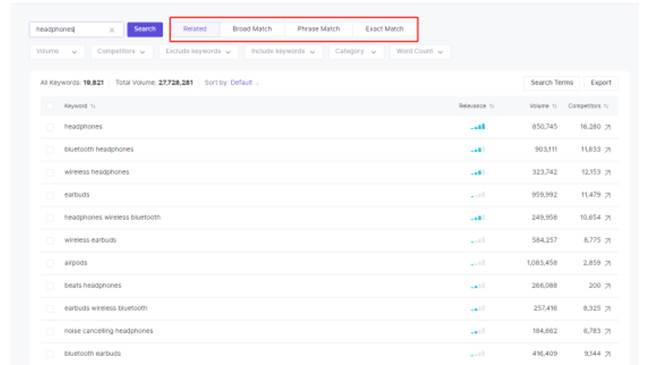Sort by Keyword column arrows icon
Screen dimensions: 650x365
pyautogui.click(x=93, y=106)
